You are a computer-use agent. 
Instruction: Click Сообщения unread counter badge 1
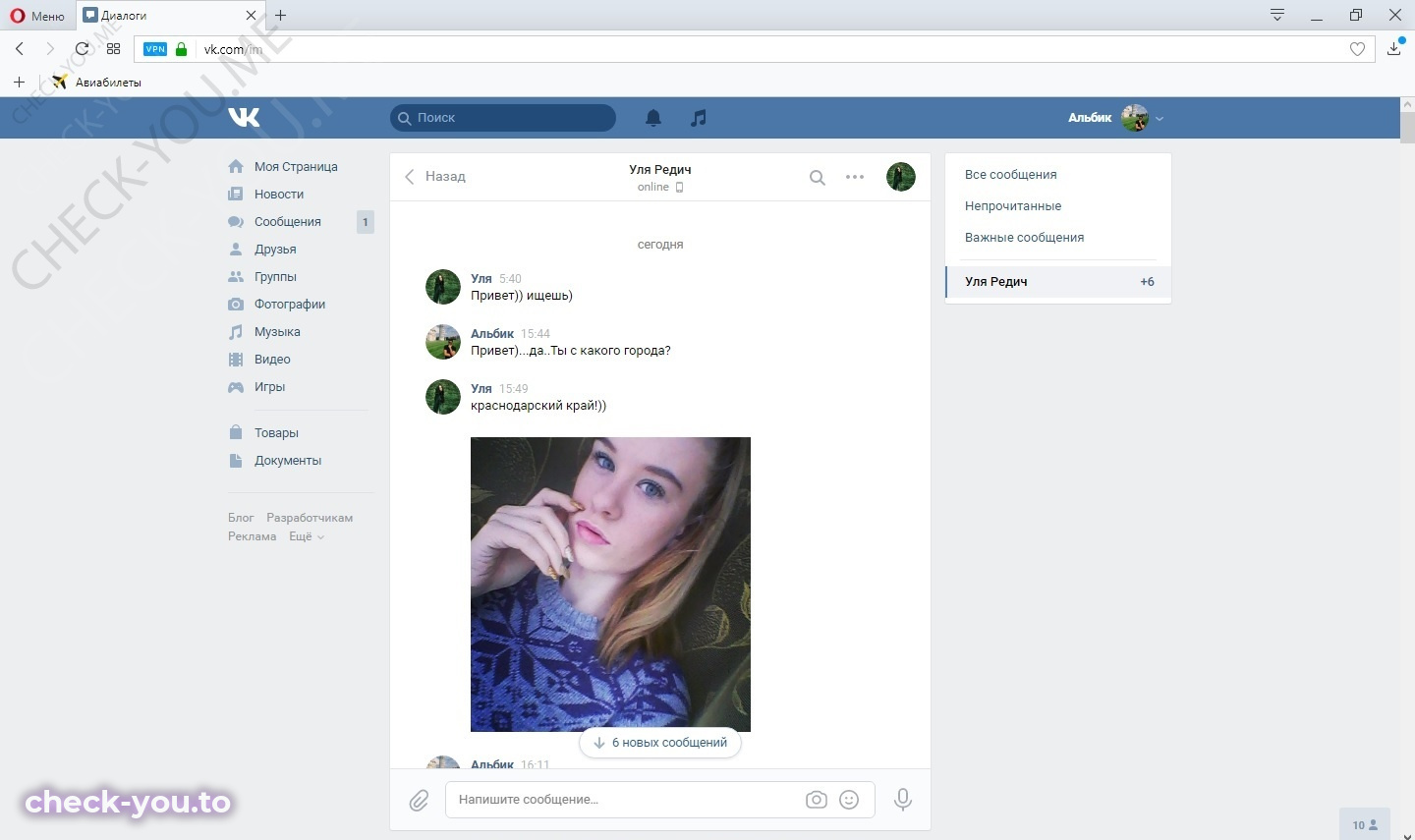366,222
